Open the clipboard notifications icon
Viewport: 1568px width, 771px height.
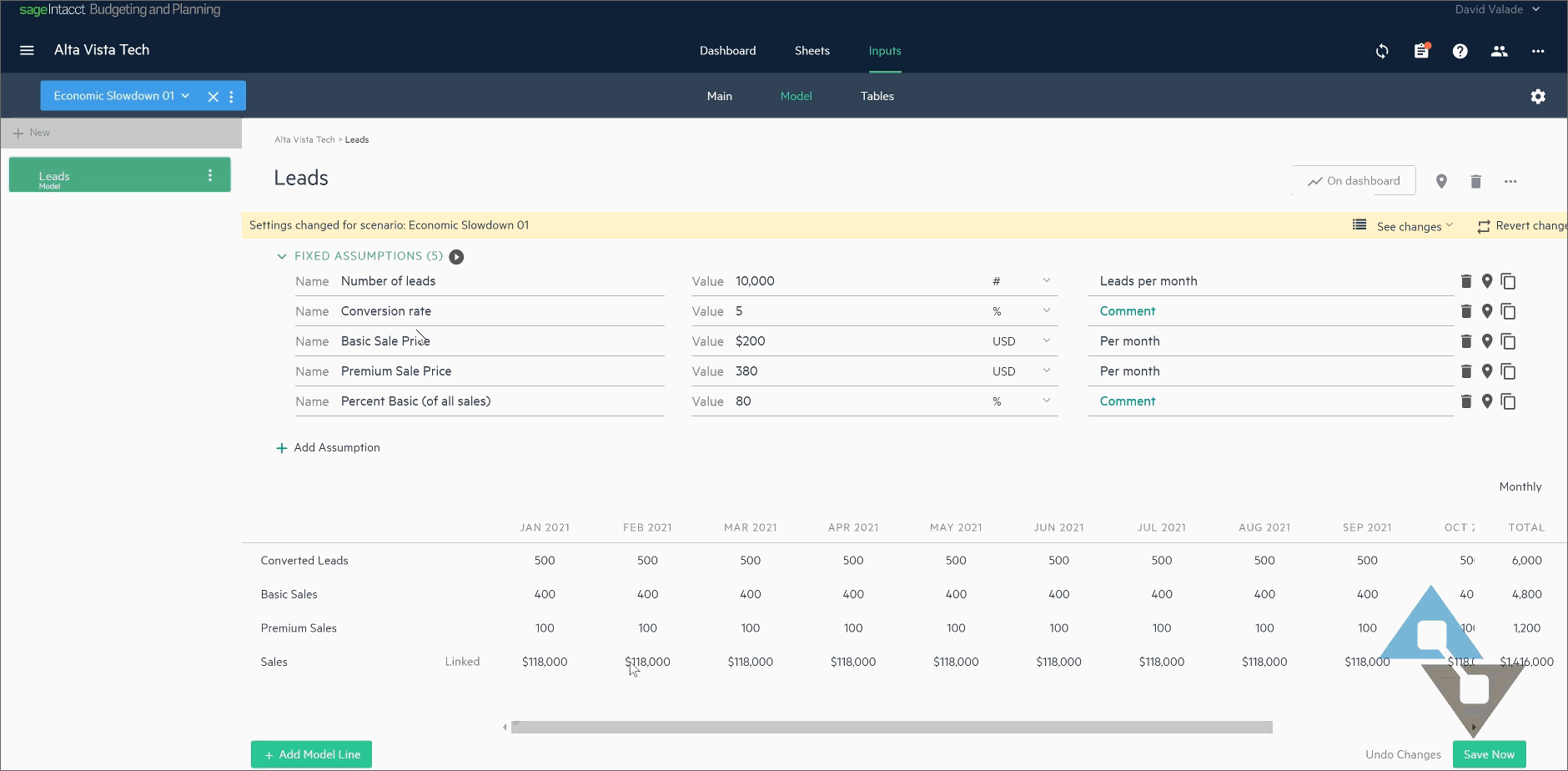(1422, 51)
